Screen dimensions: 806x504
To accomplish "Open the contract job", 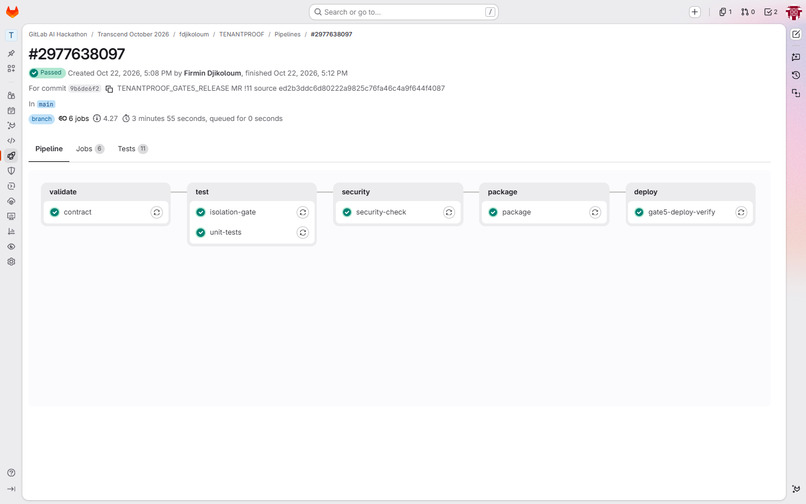I will coord(77,212).
